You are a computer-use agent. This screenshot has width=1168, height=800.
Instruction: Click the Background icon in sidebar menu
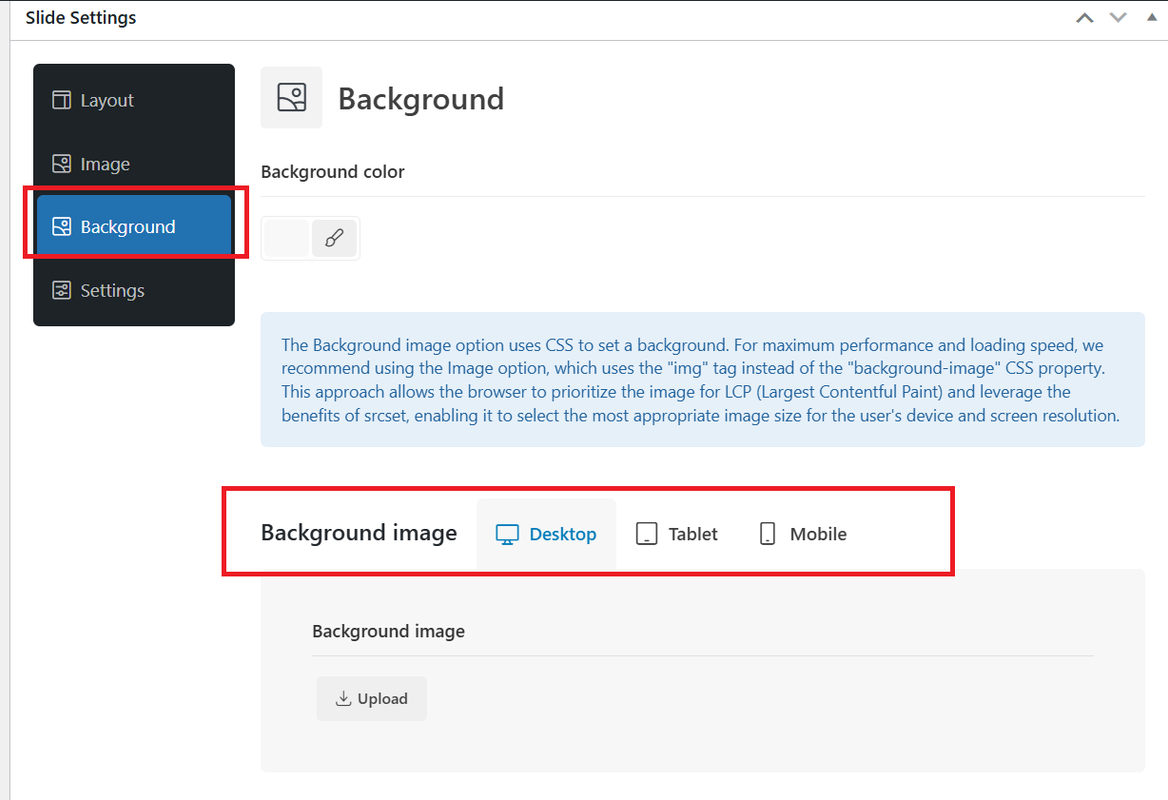(x=62, y=226)
